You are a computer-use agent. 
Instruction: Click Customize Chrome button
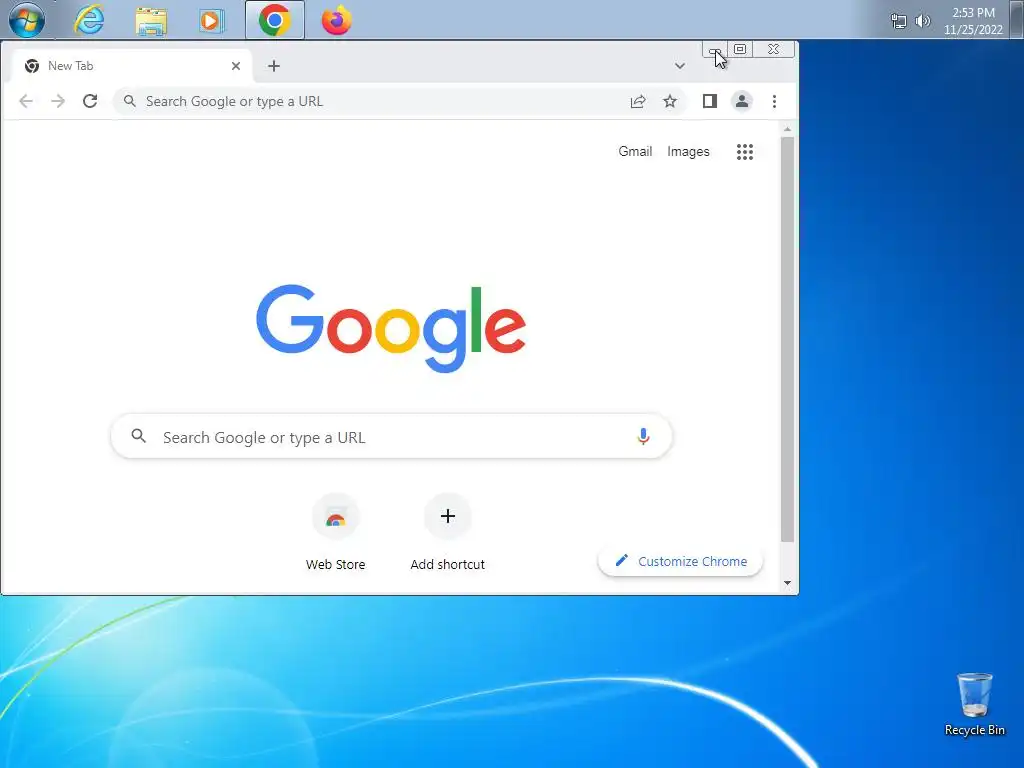click(680, 561)
